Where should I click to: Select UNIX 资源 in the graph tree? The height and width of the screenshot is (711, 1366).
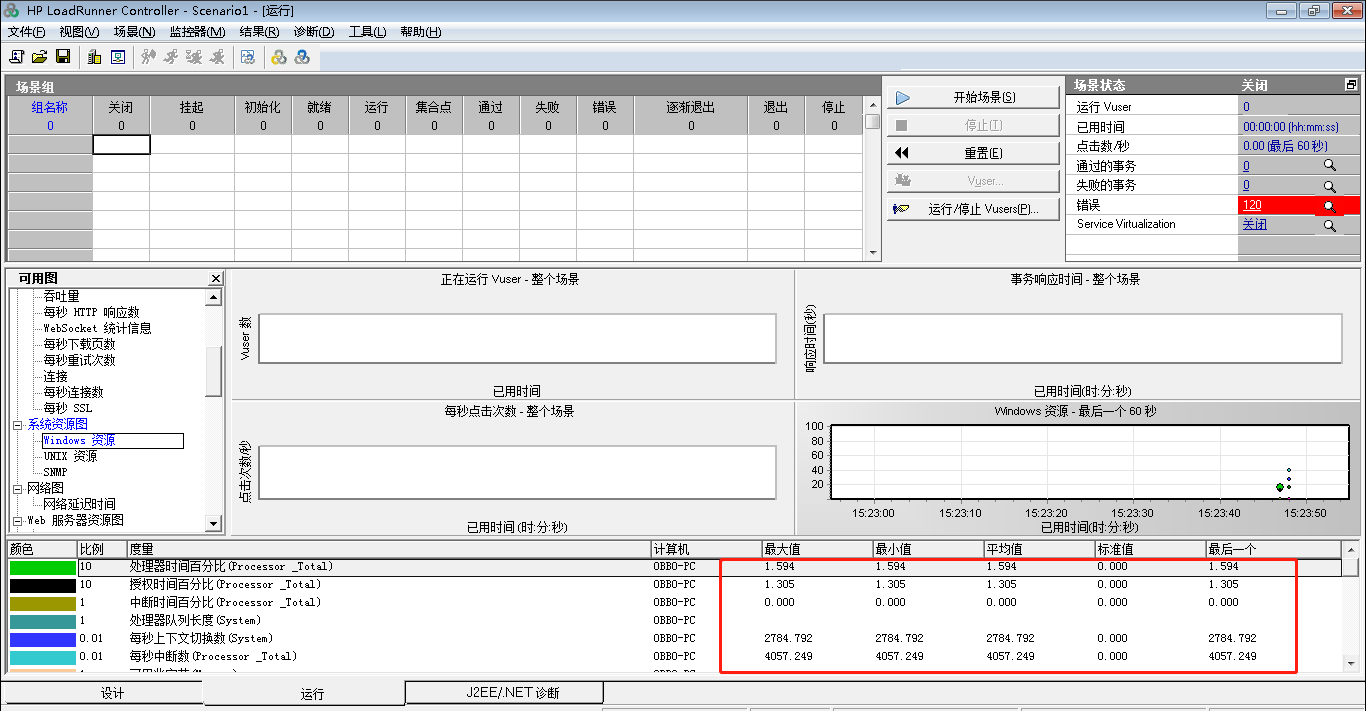tap(70, 457)
